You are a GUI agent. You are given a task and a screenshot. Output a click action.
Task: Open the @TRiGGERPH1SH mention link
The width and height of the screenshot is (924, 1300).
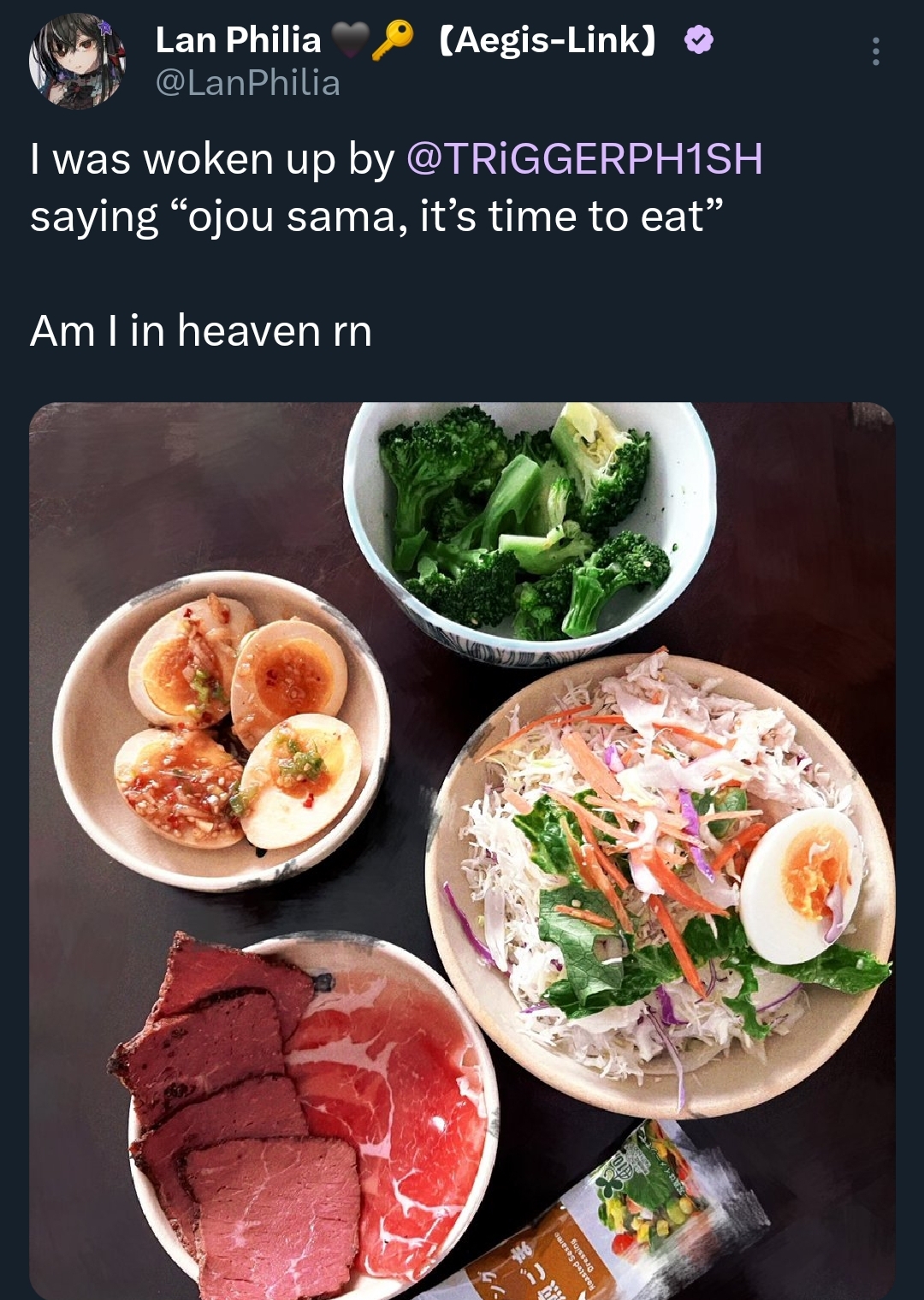584,159
